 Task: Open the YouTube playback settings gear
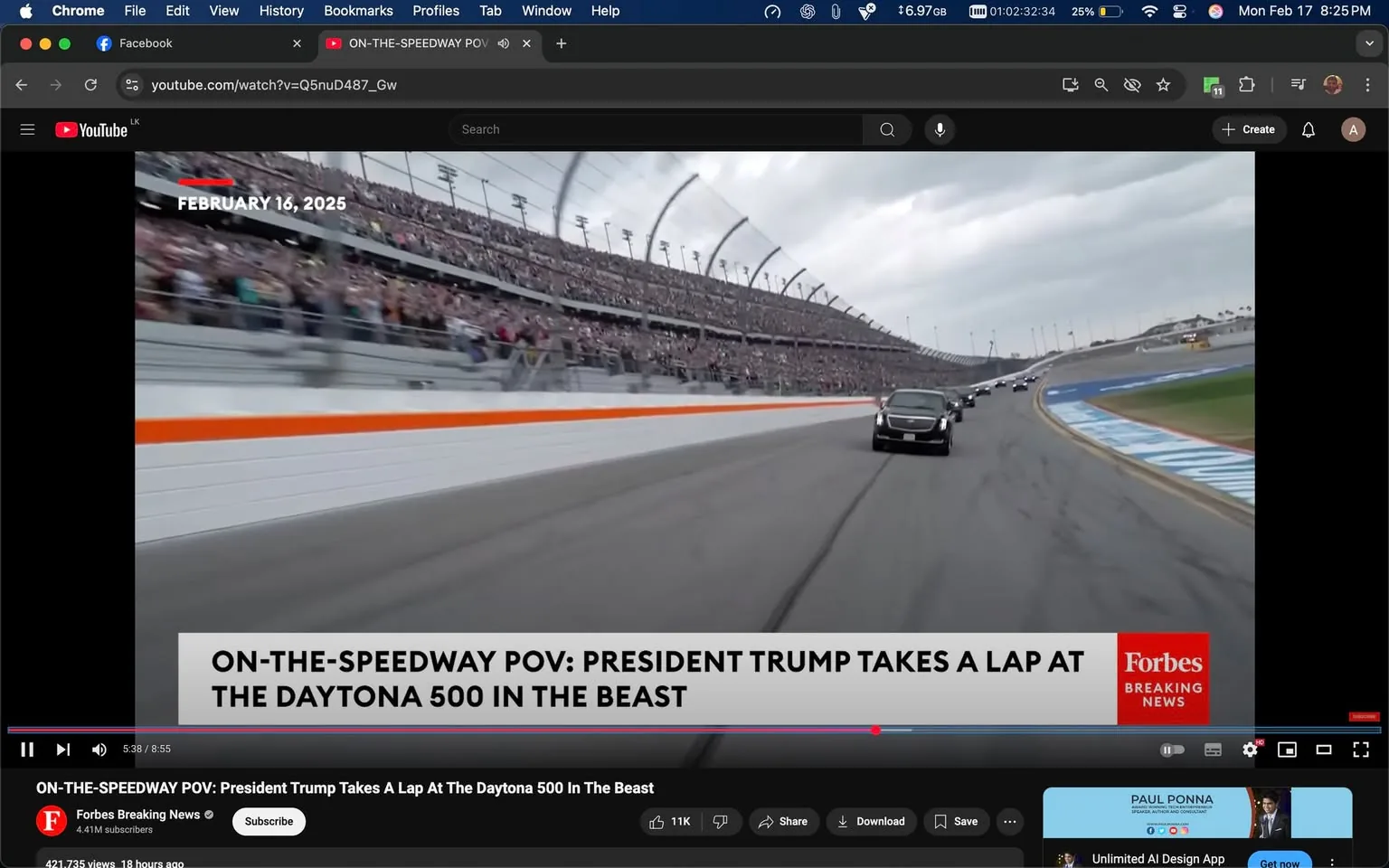coord(1250,749)
